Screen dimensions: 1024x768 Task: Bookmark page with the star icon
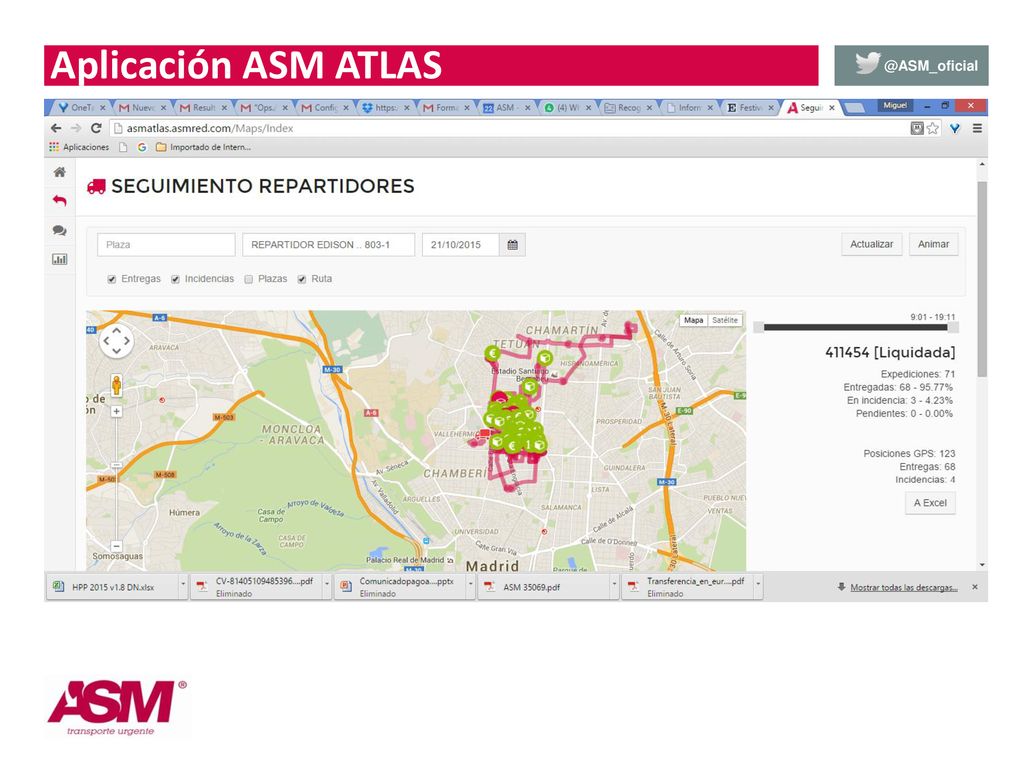(x=933, y=128)
